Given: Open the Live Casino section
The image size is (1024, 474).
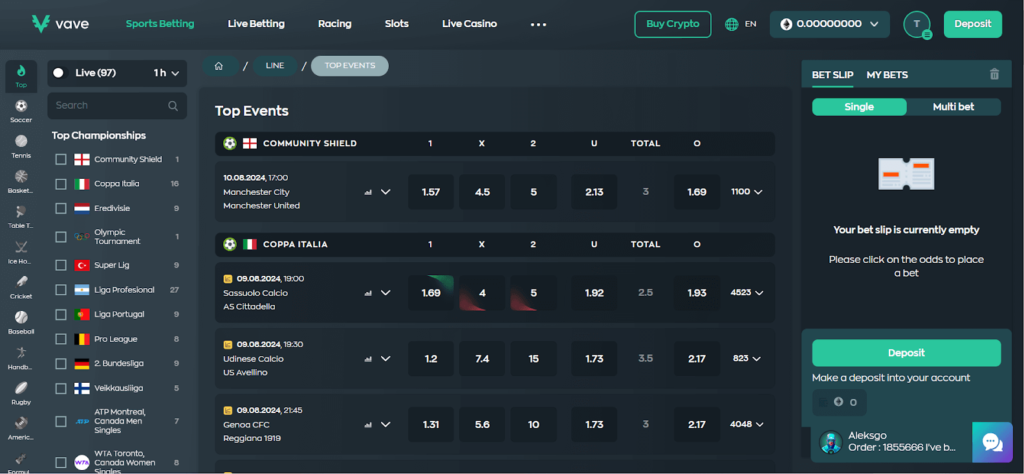Looking at the screenshot, I should pyautogui.click(x=469, y=24).
